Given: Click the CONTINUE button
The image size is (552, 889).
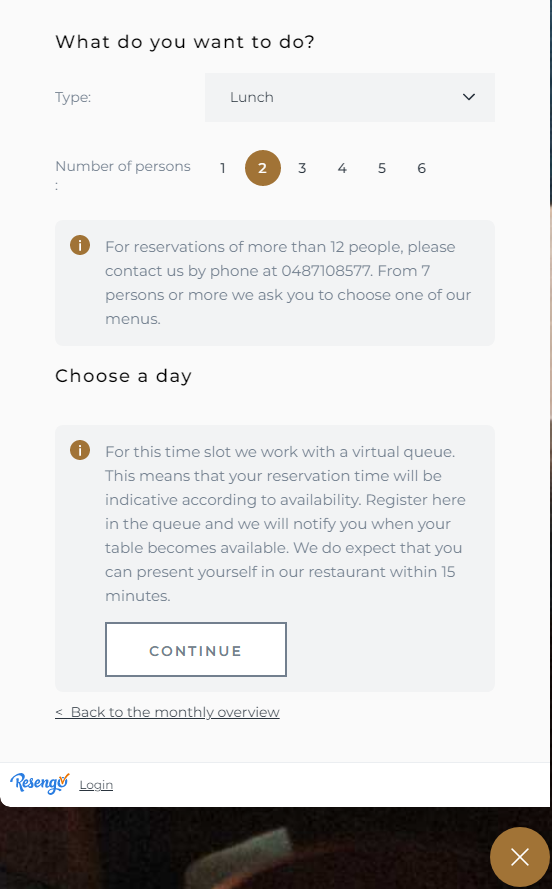Looking at the screenshot, I should (196, 650).
